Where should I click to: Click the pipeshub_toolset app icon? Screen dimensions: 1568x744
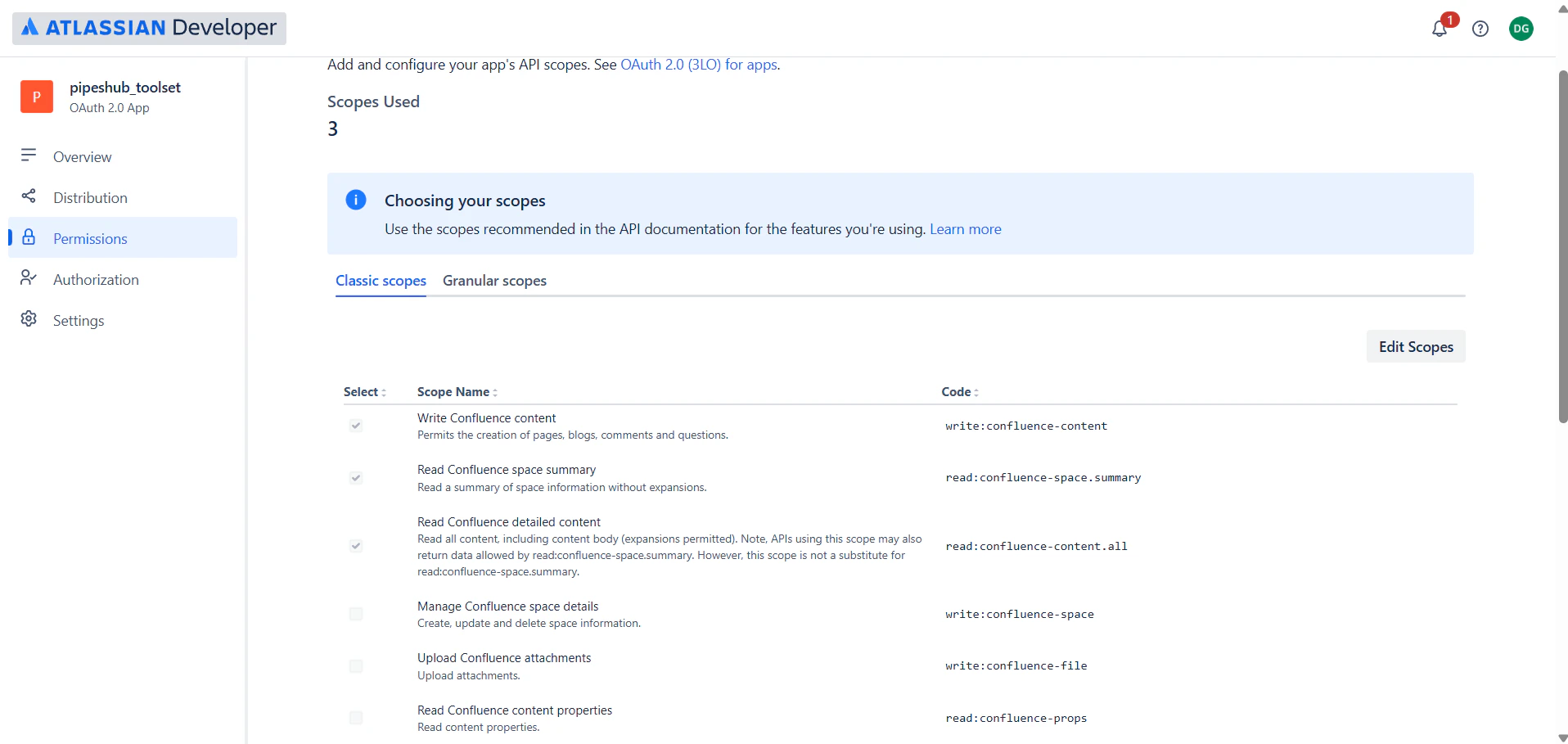coord(37,97)
